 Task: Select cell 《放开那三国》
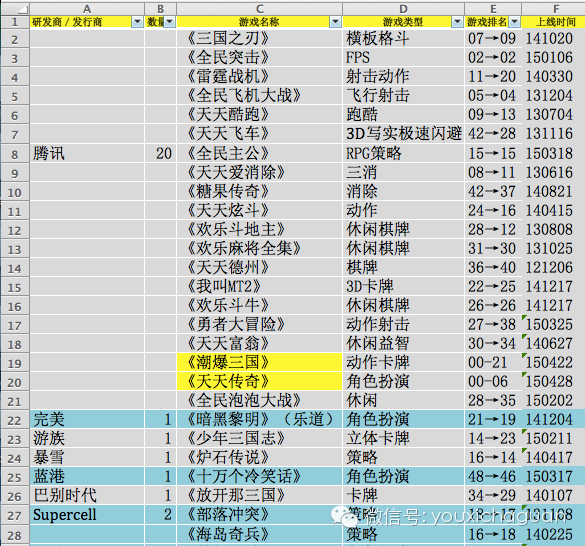tap(260, 496)
